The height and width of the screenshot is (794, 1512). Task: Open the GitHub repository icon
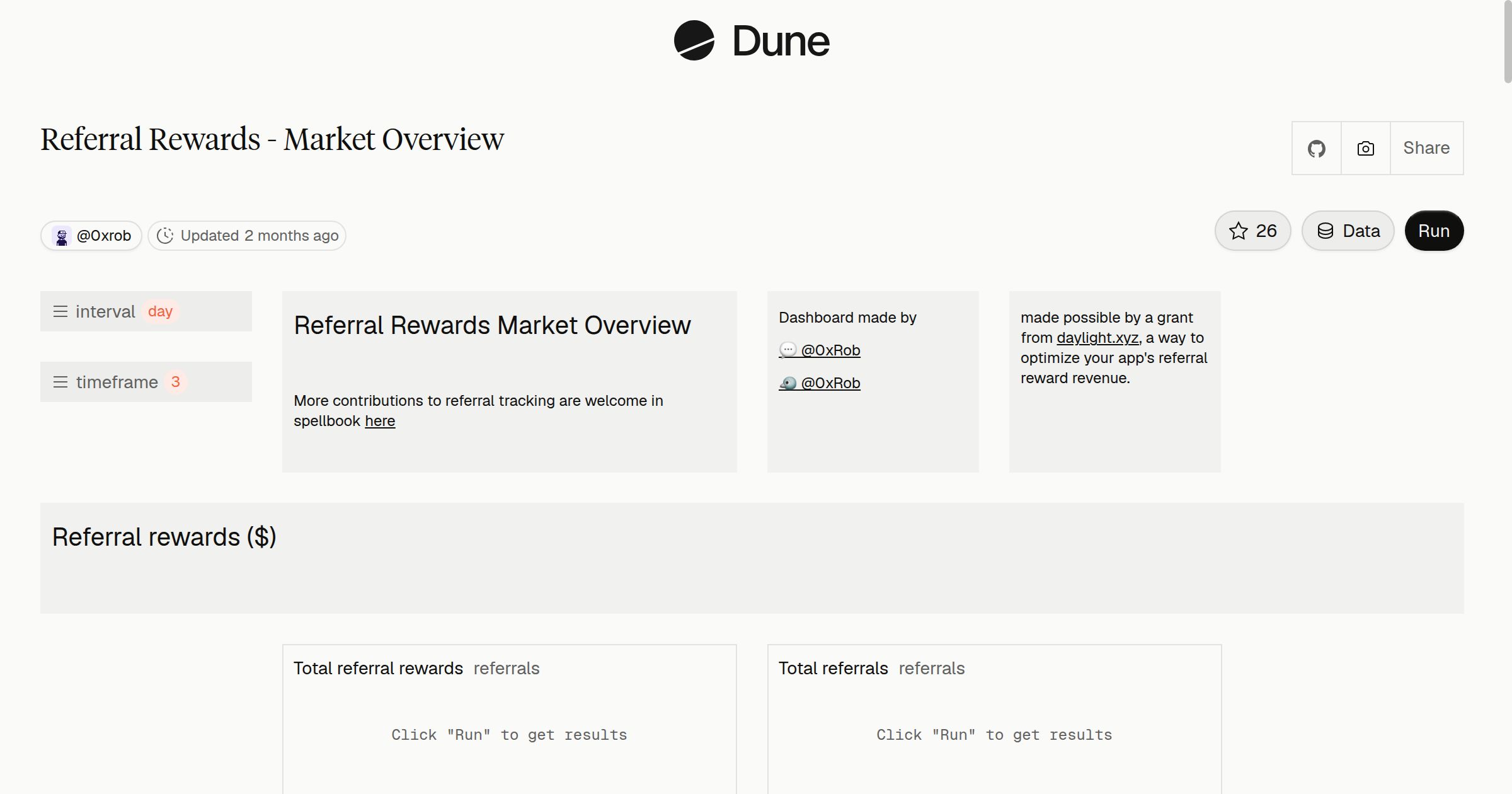click(1317, 148)
